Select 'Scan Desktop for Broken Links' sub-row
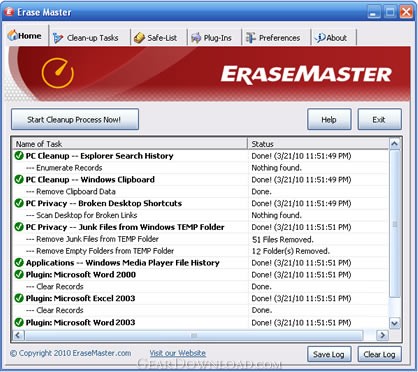The height and width of the screenshot is (372, 418). (200, 215)
